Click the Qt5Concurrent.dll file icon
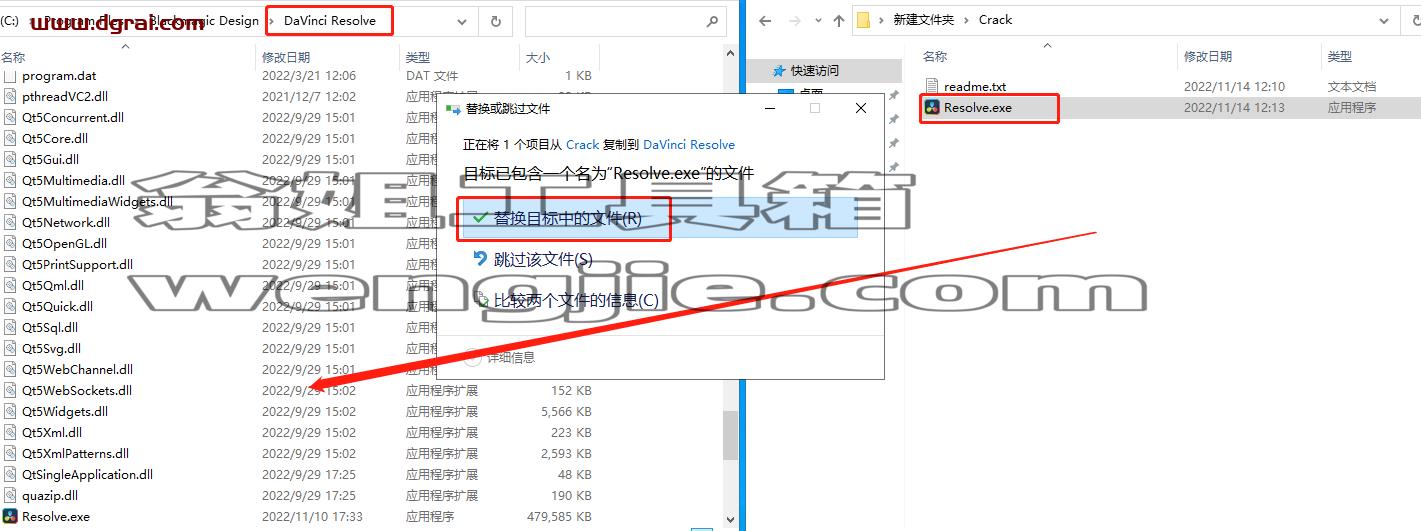 click(10, 118)
